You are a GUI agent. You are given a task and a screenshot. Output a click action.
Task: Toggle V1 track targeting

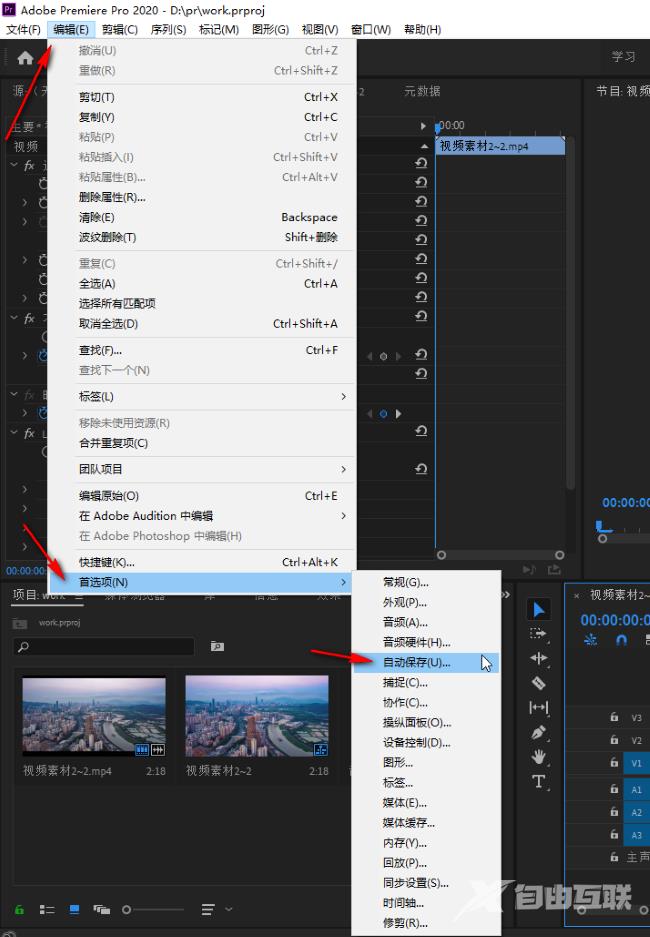636,763
